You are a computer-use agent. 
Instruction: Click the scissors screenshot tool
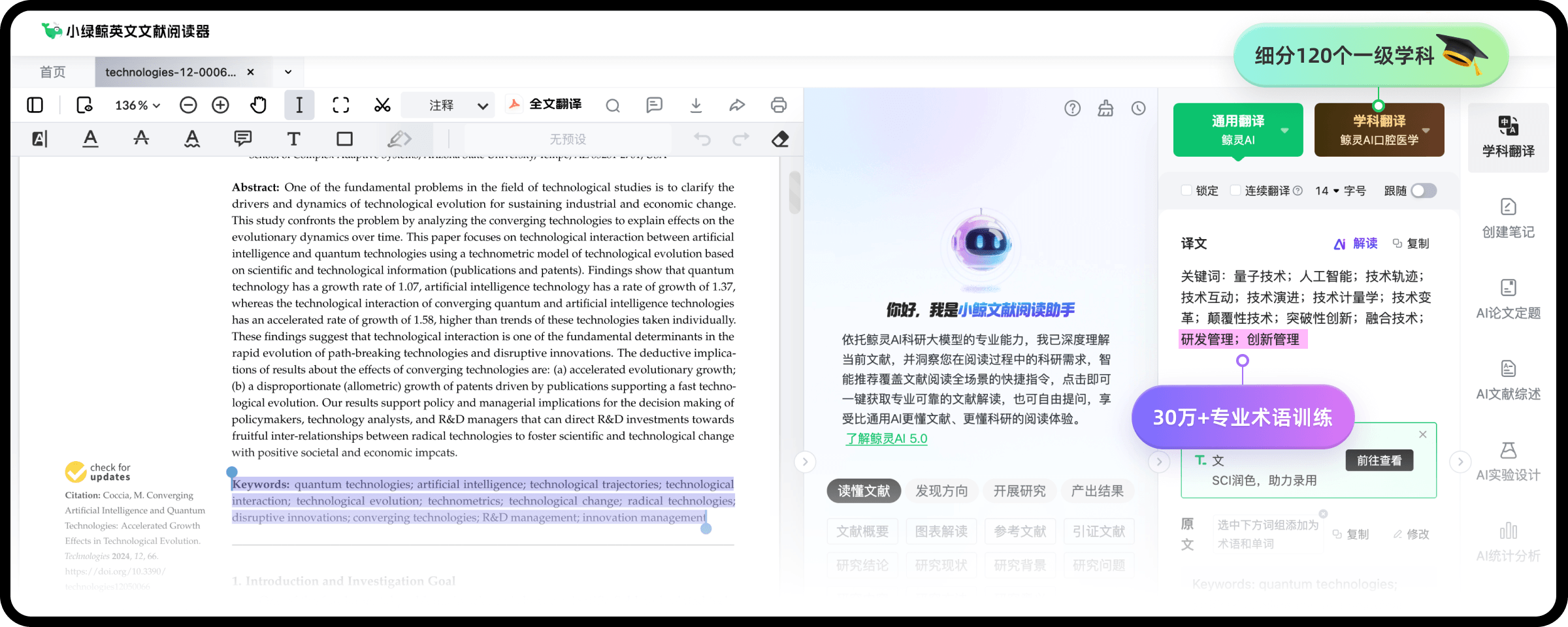pos(382,105)
